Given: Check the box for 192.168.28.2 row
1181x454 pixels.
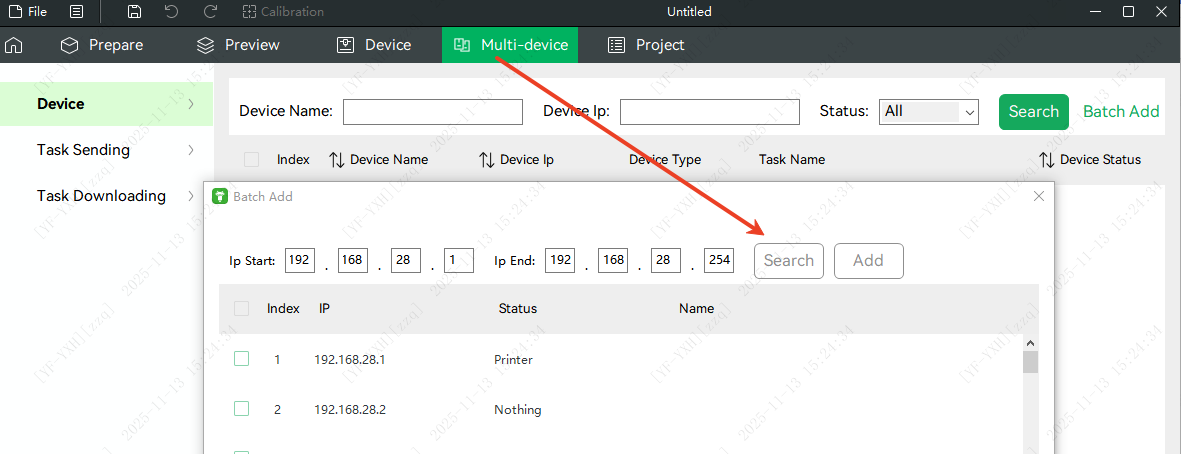Looking at the screenshot, I should 241,409.
